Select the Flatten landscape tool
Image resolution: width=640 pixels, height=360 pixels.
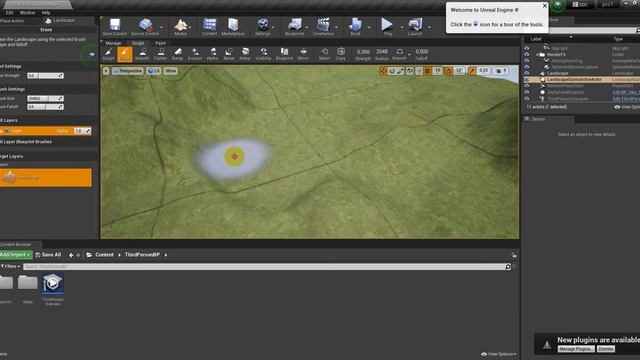(160, 54)
